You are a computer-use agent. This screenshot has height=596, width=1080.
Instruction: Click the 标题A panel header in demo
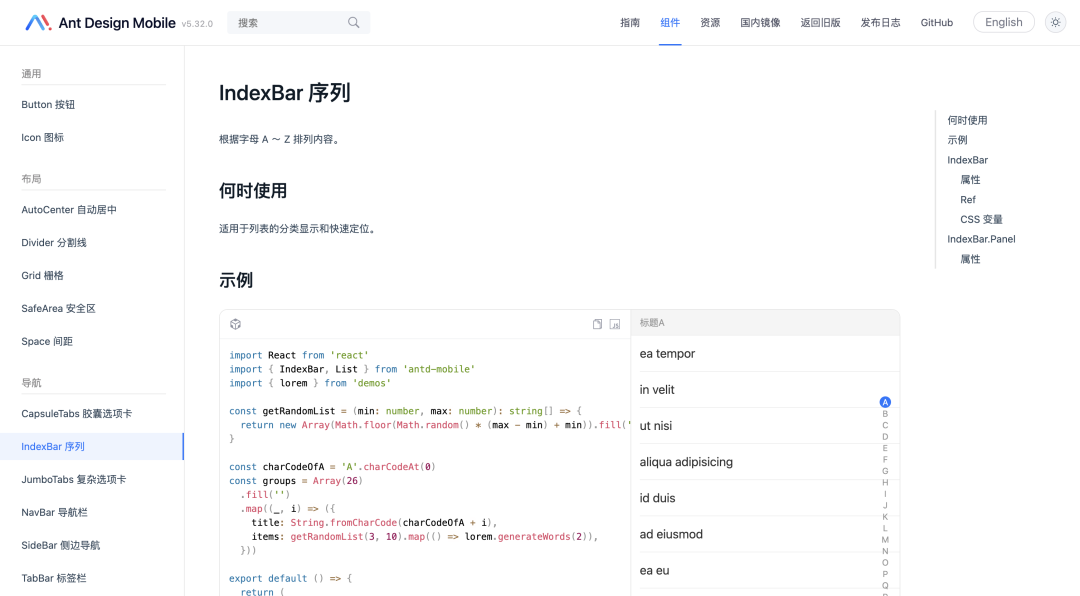[x=765, y=322]
